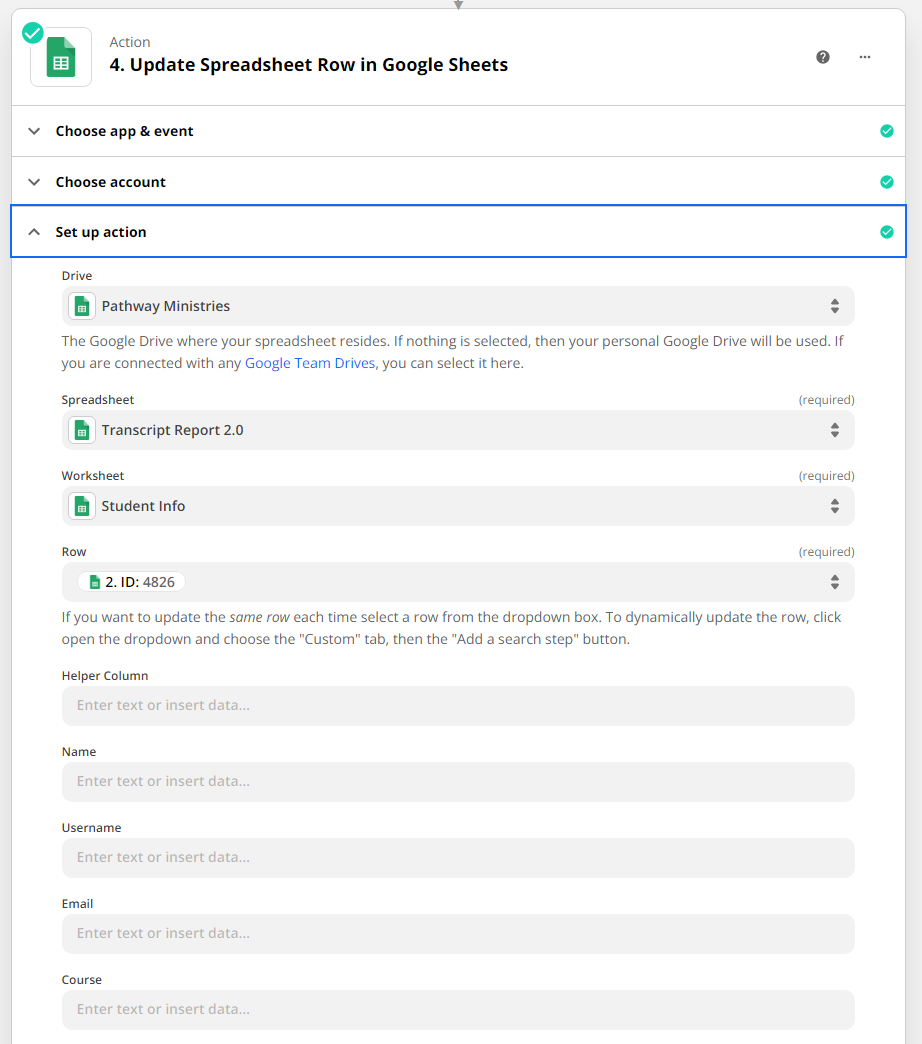The width and height of the screenshot is (922, 1044).
Task: Click the Sheets icon in Drive field
Action: tap(82, 306)
